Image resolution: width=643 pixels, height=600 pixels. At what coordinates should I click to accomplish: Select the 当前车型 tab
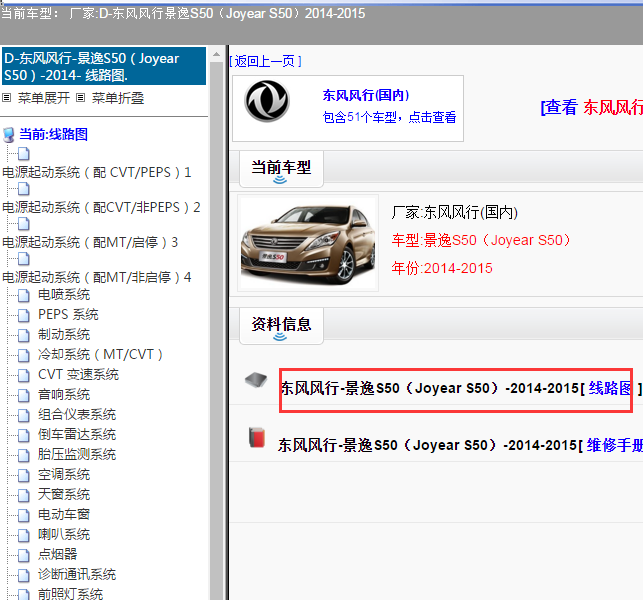point(281,169)
